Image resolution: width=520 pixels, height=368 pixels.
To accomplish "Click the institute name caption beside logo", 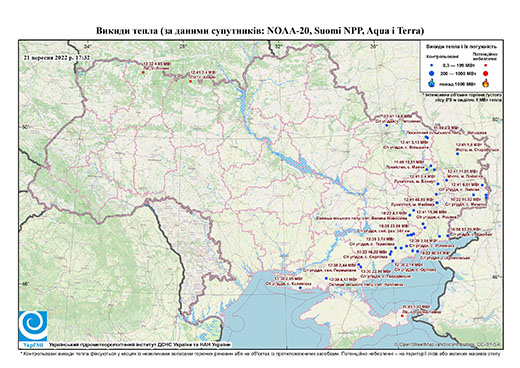I will pos(140,344).
